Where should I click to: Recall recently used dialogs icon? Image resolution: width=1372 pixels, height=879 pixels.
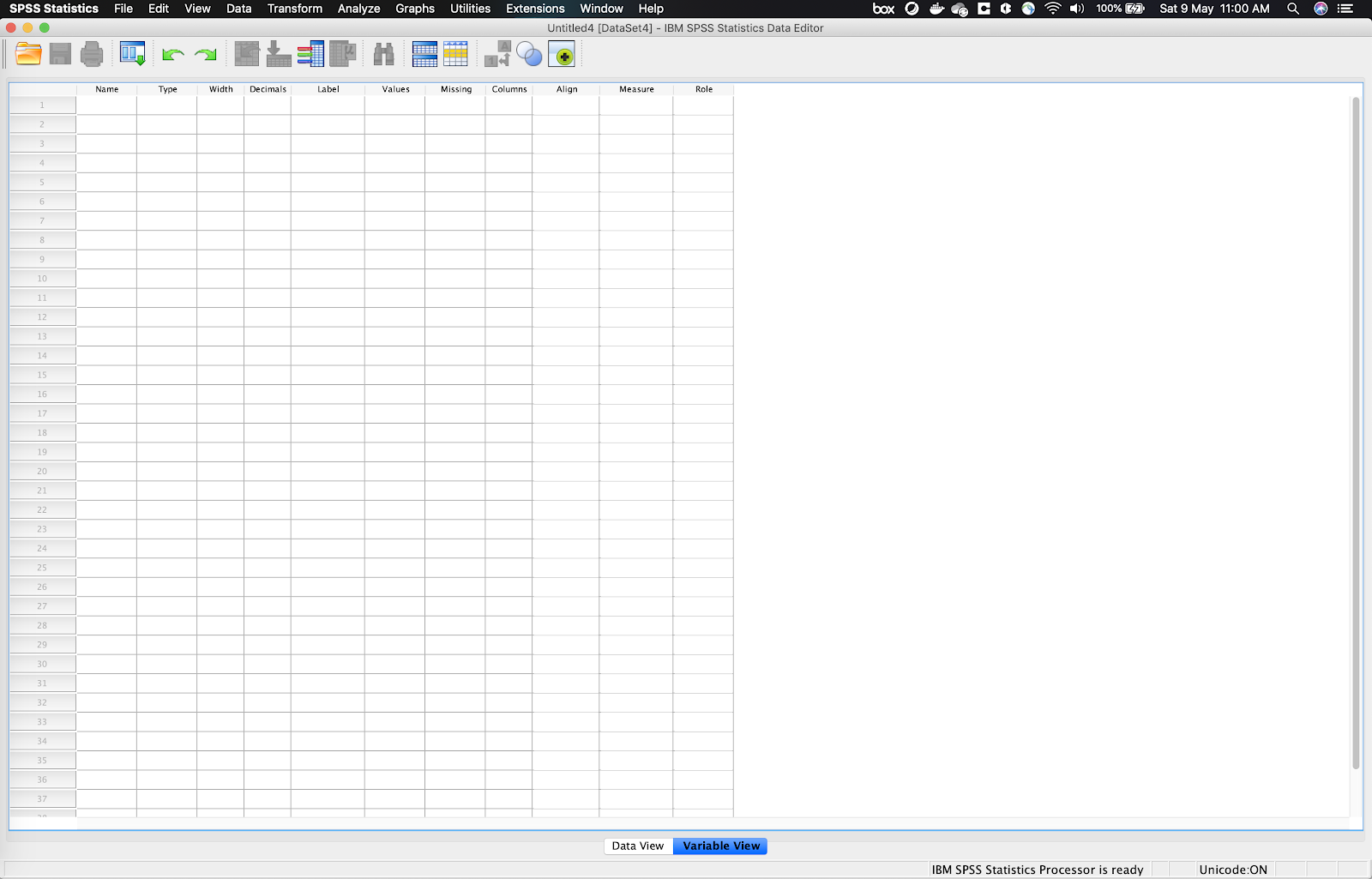coord(132,55)
